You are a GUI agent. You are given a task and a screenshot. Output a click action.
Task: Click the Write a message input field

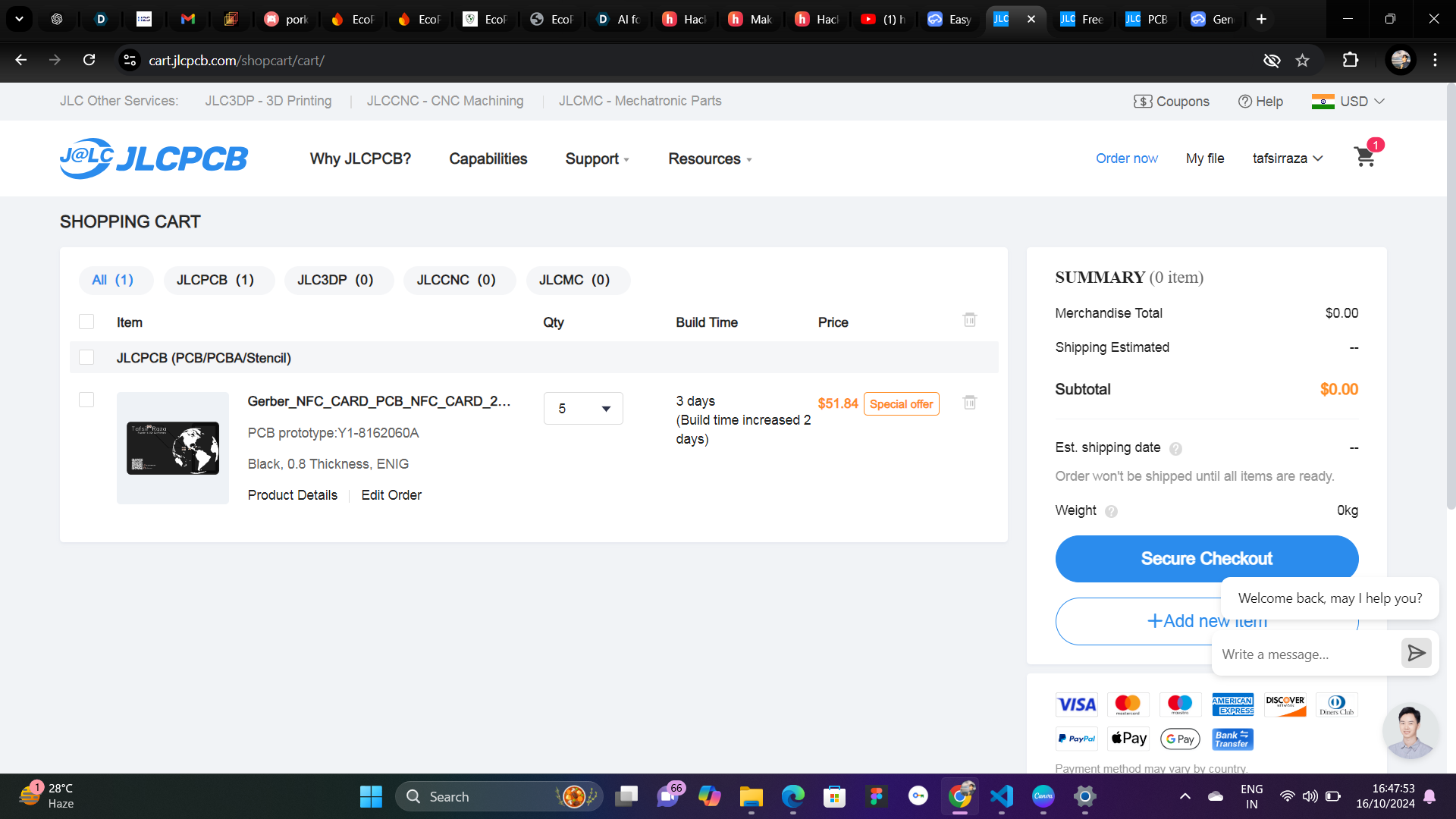[x=1304, y=654]
